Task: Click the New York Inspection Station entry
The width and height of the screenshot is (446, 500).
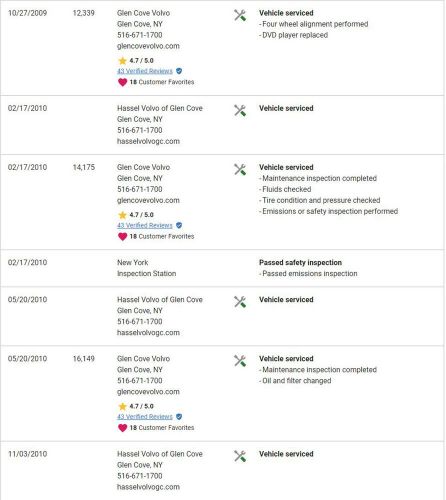Action: point(146,268)
